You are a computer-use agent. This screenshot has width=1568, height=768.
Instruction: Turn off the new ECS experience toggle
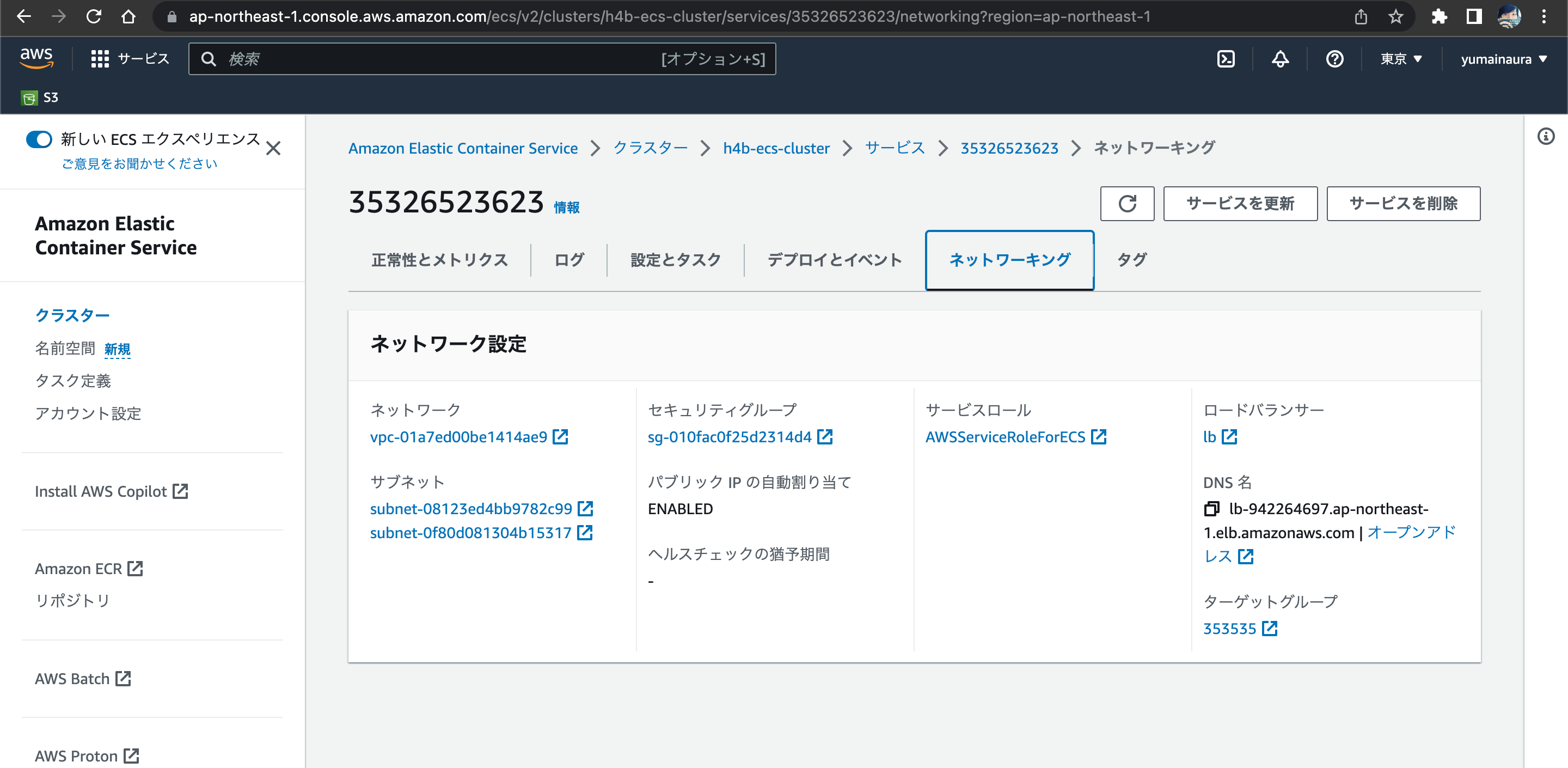point(39,139)
